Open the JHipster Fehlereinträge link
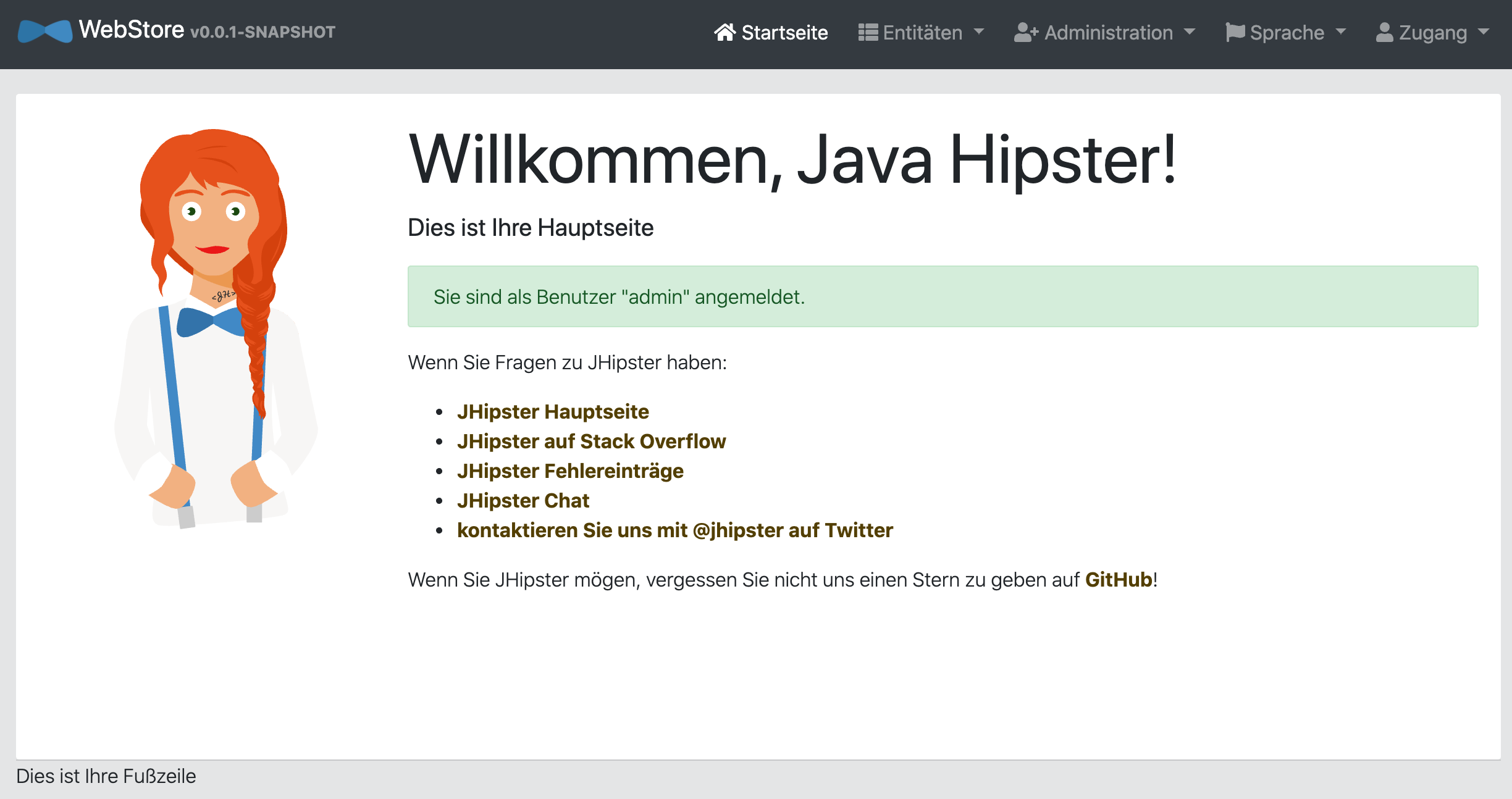Viewport: 1512px width, 799px height. 570,471
